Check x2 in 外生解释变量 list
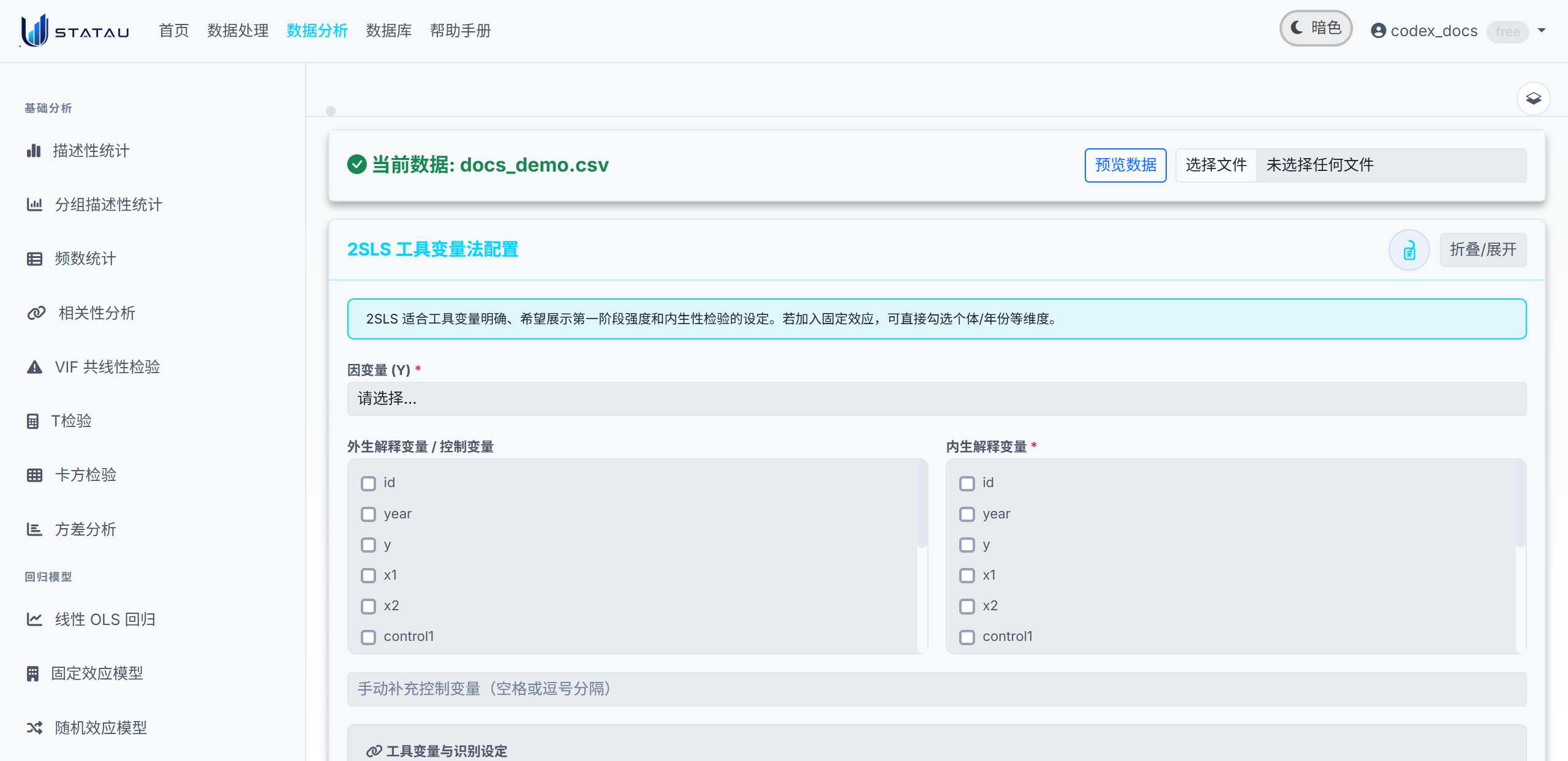The width and height of the screenshot is (1568, 761). 368,606
